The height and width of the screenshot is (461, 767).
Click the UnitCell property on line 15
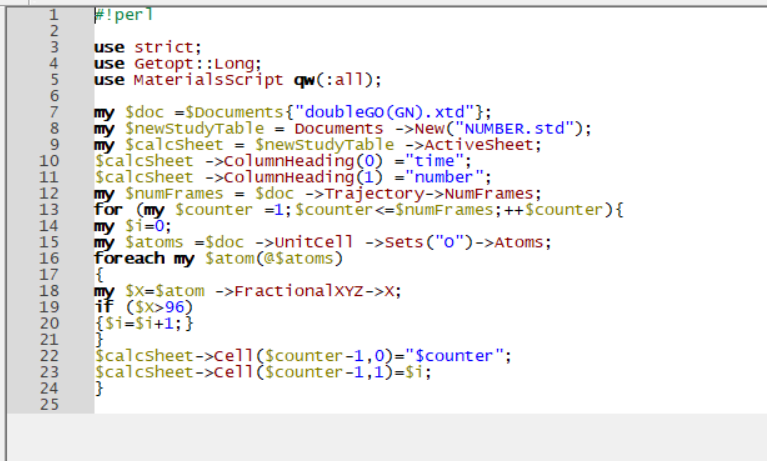pos(302,242)
